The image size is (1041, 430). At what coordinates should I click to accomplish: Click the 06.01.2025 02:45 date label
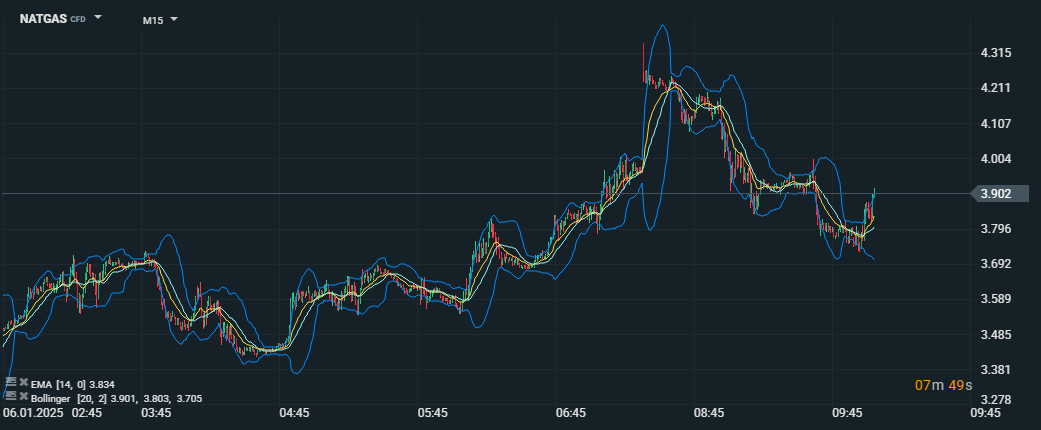52,413
